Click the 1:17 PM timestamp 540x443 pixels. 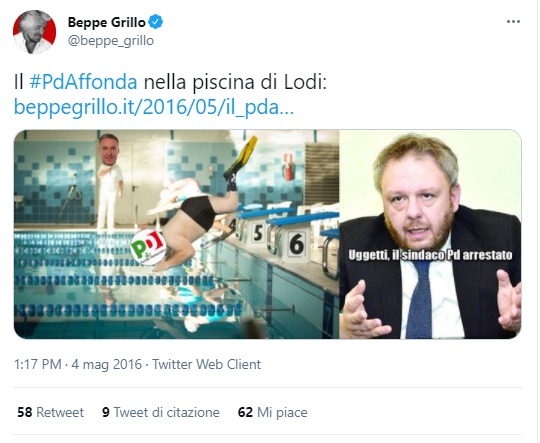coord(38,364)
